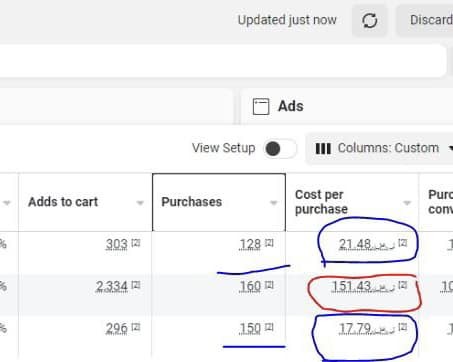
Task: Click the Discard button
Action: point(425,21)
